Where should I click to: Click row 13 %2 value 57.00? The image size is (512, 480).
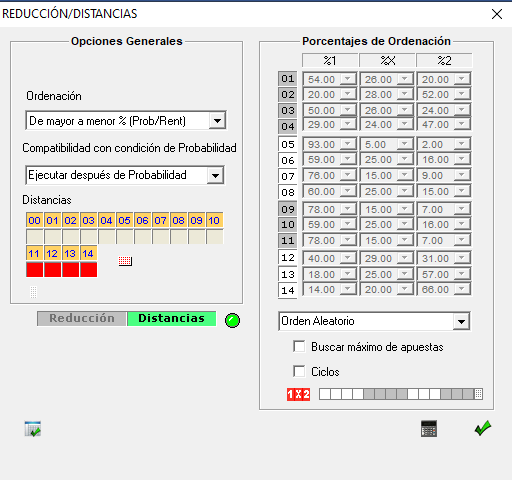tap(435, 274)
